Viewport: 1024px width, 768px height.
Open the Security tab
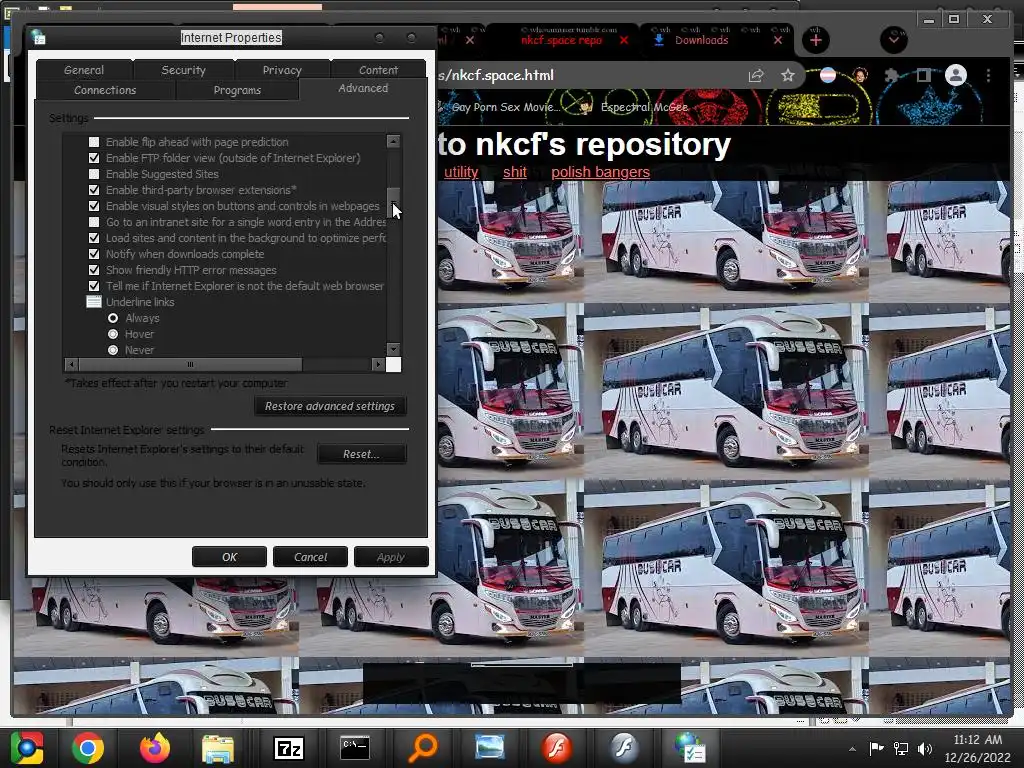point(184,70)
